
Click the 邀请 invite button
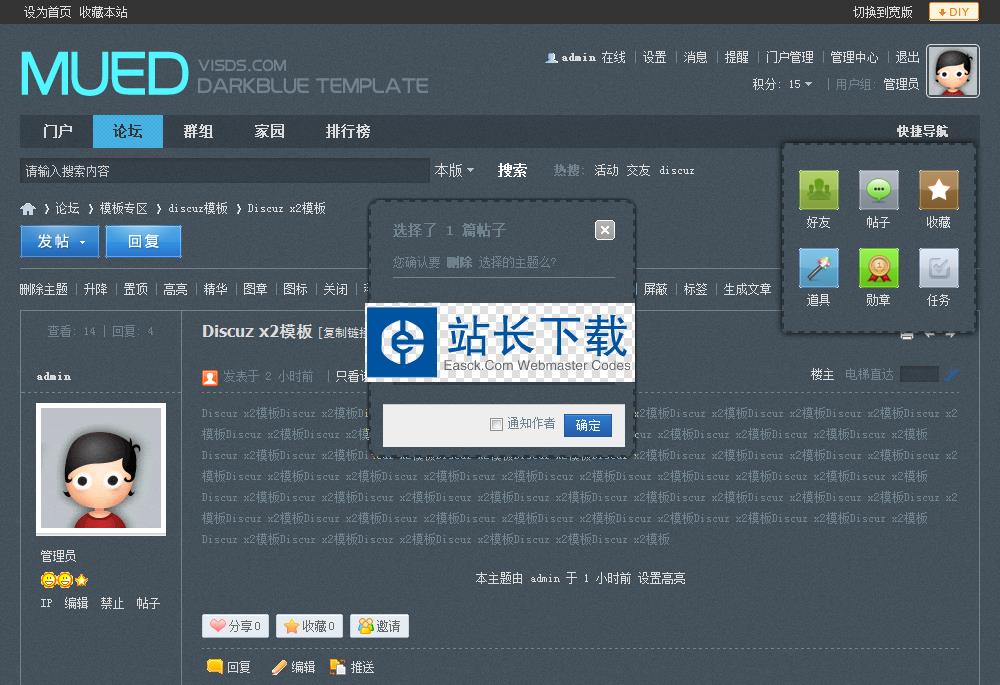pos(378,625)
